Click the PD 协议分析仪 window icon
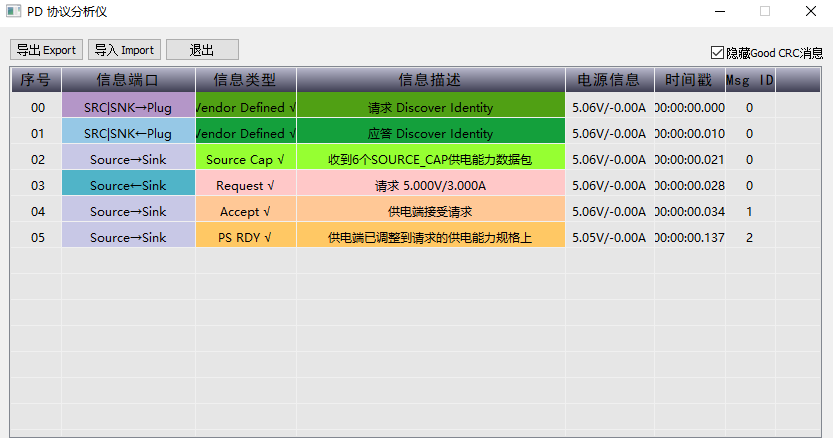Viewport: 833px width, 438px height. point(13,11)
